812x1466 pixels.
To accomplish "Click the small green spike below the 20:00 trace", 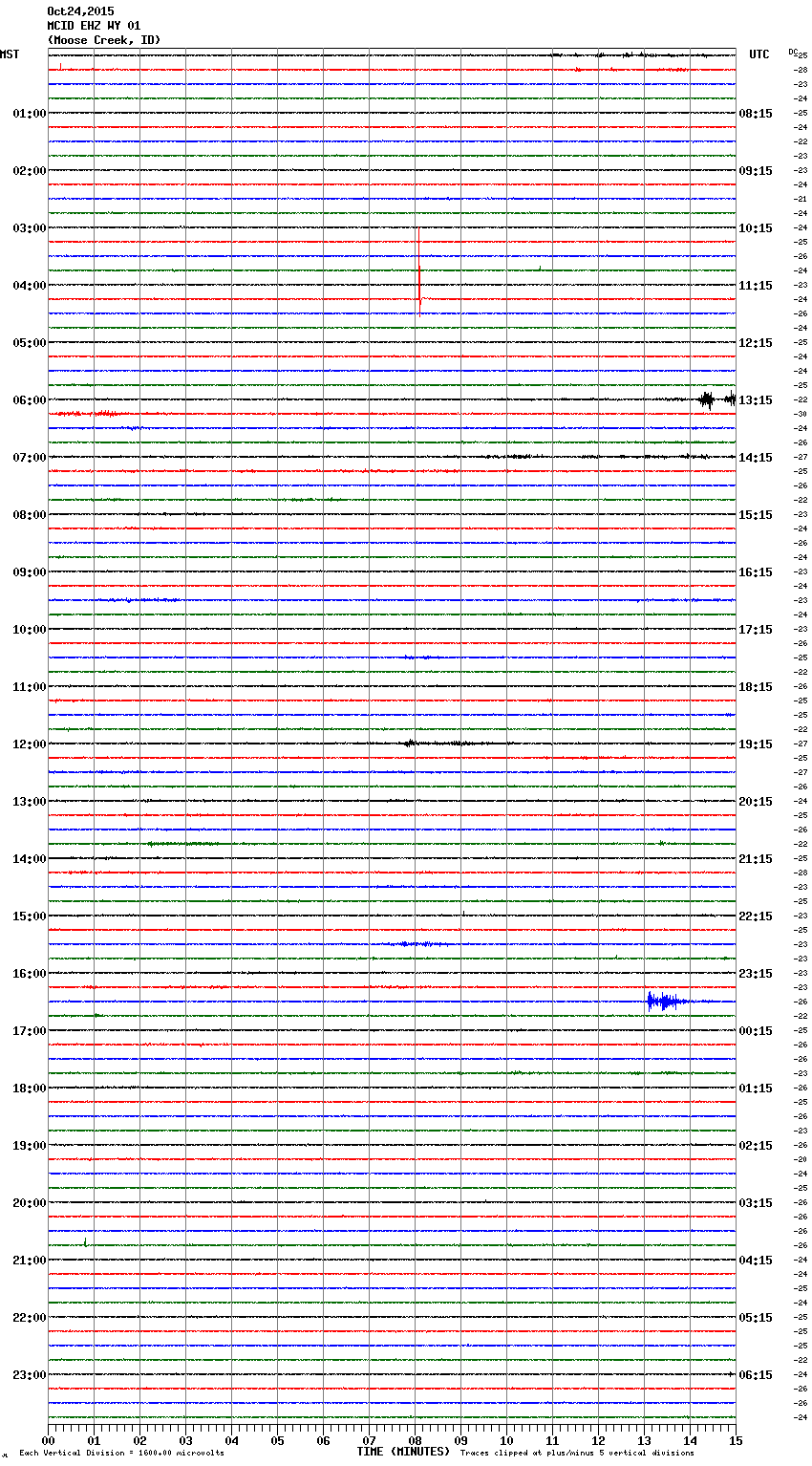I will point(85,1242).
